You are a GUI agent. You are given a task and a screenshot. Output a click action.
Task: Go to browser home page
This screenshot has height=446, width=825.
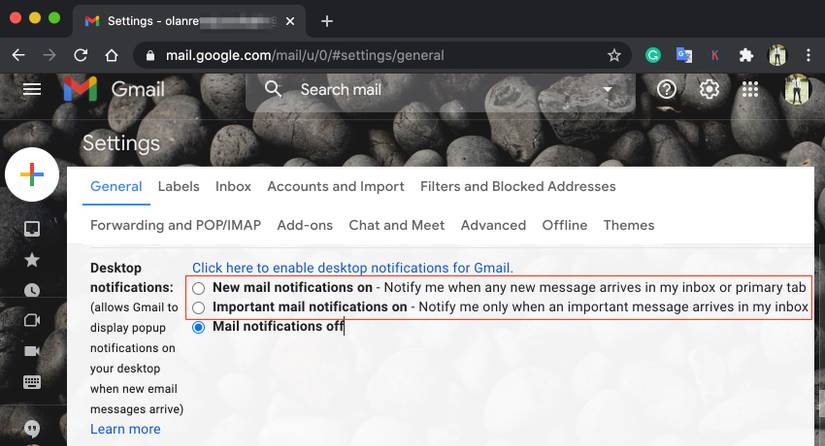click(x=112, y=55)
